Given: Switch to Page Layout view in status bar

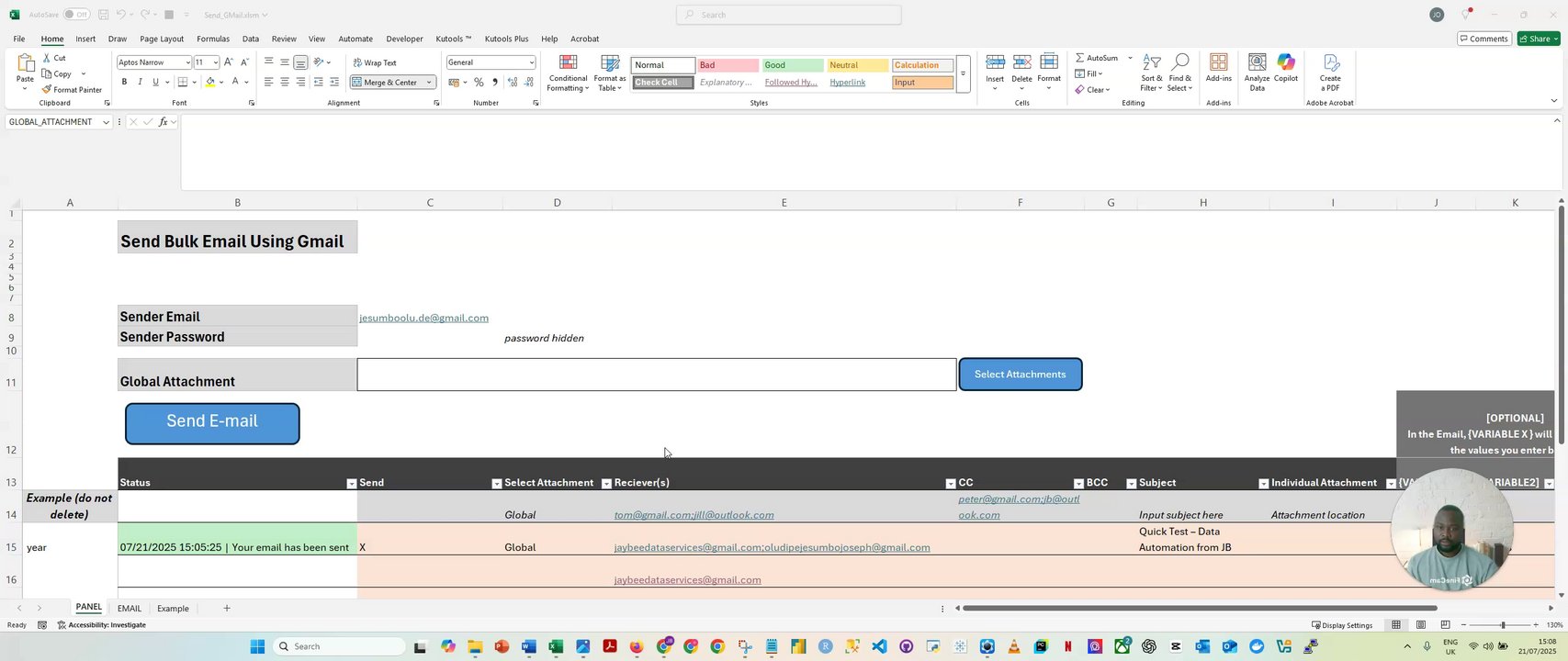Looking at the screenshot, I should [x=1421, y=625].
